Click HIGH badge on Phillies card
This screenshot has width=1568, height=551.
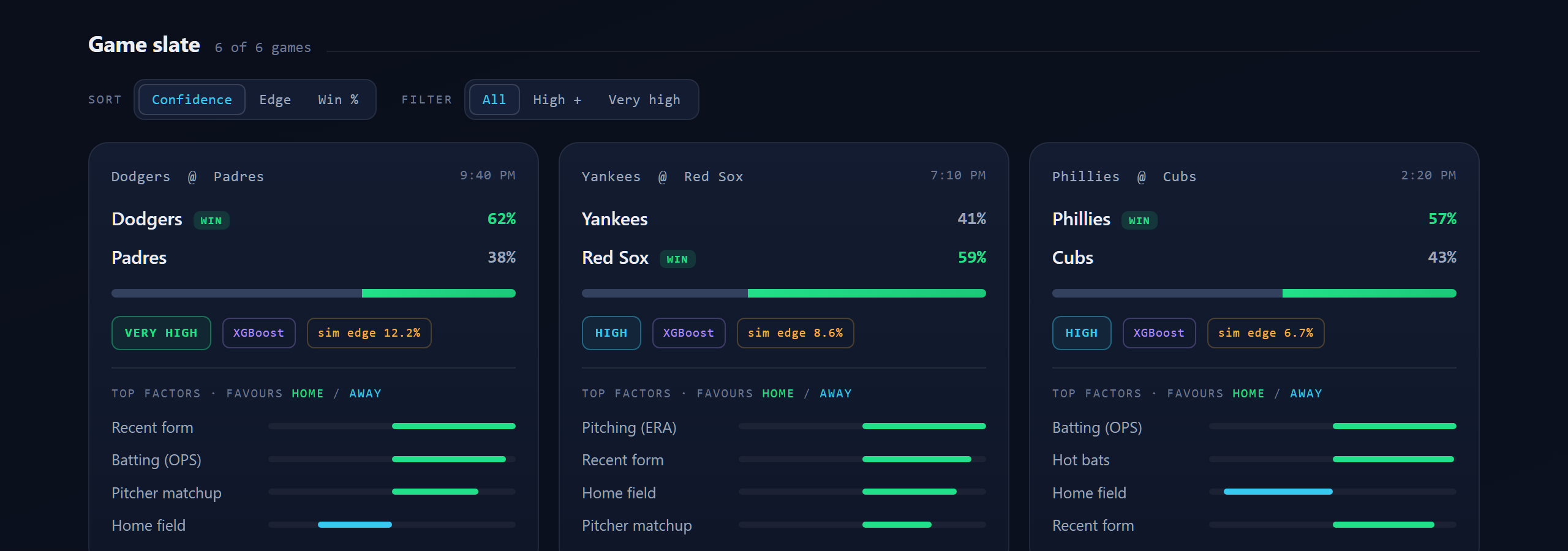click(x=1082, y=333)
